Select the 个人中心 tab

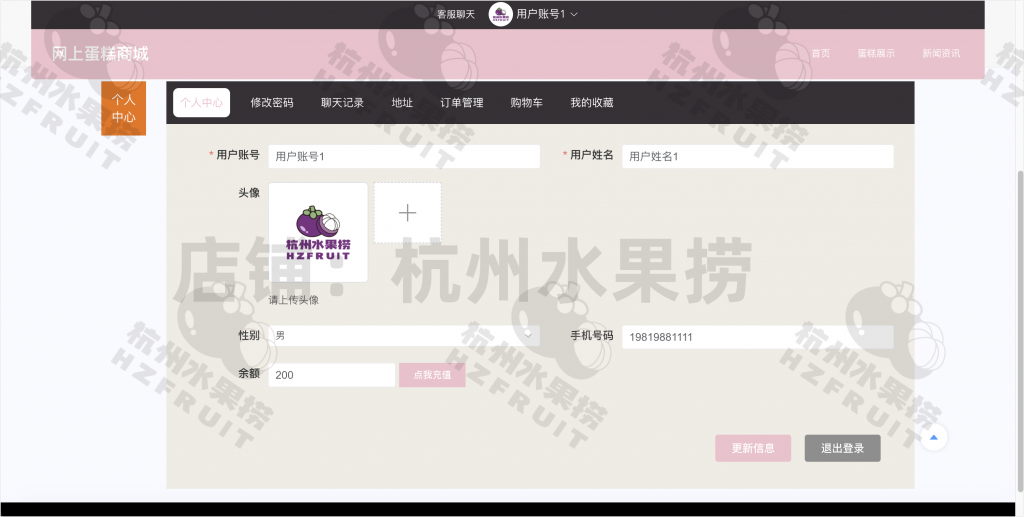201,102
